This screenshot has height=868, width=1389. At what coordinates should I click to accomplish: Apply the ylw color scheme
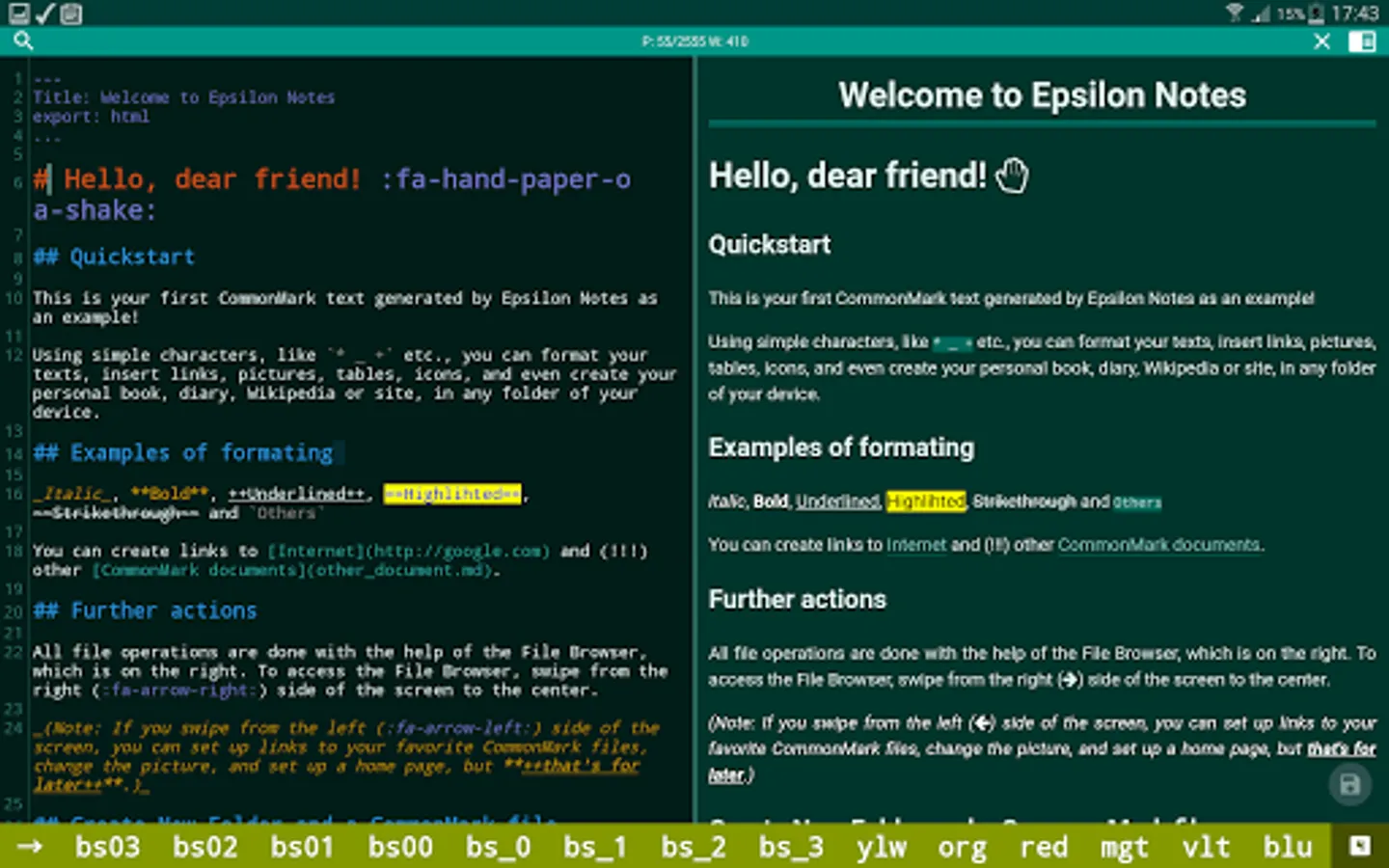(x=882, y=847)
